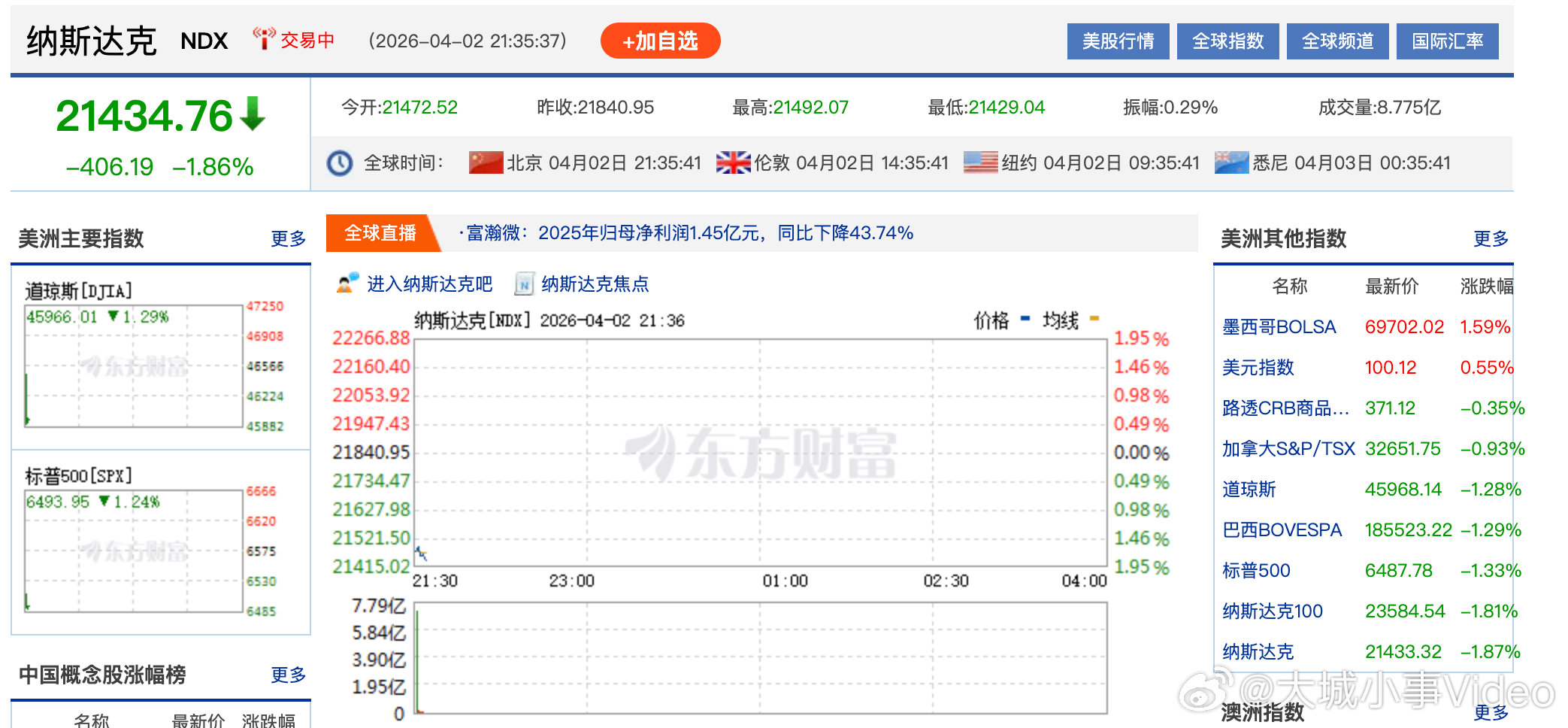Click the orange 全球直播 banner
The width and height of the screenshot is (1568, 728).
[x=380, y=233]
